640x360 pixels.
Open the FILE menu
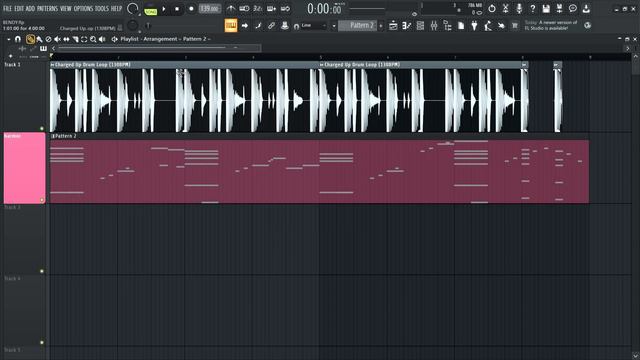point(7,8)
